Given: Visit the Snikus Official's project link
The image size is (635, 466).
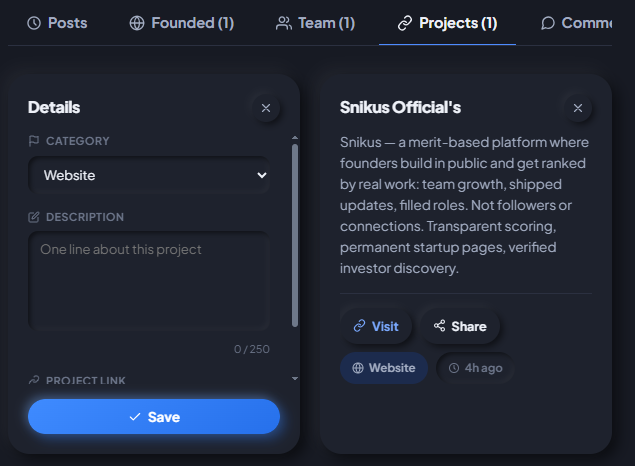Looking at the screenshot, I should point(376,326).
